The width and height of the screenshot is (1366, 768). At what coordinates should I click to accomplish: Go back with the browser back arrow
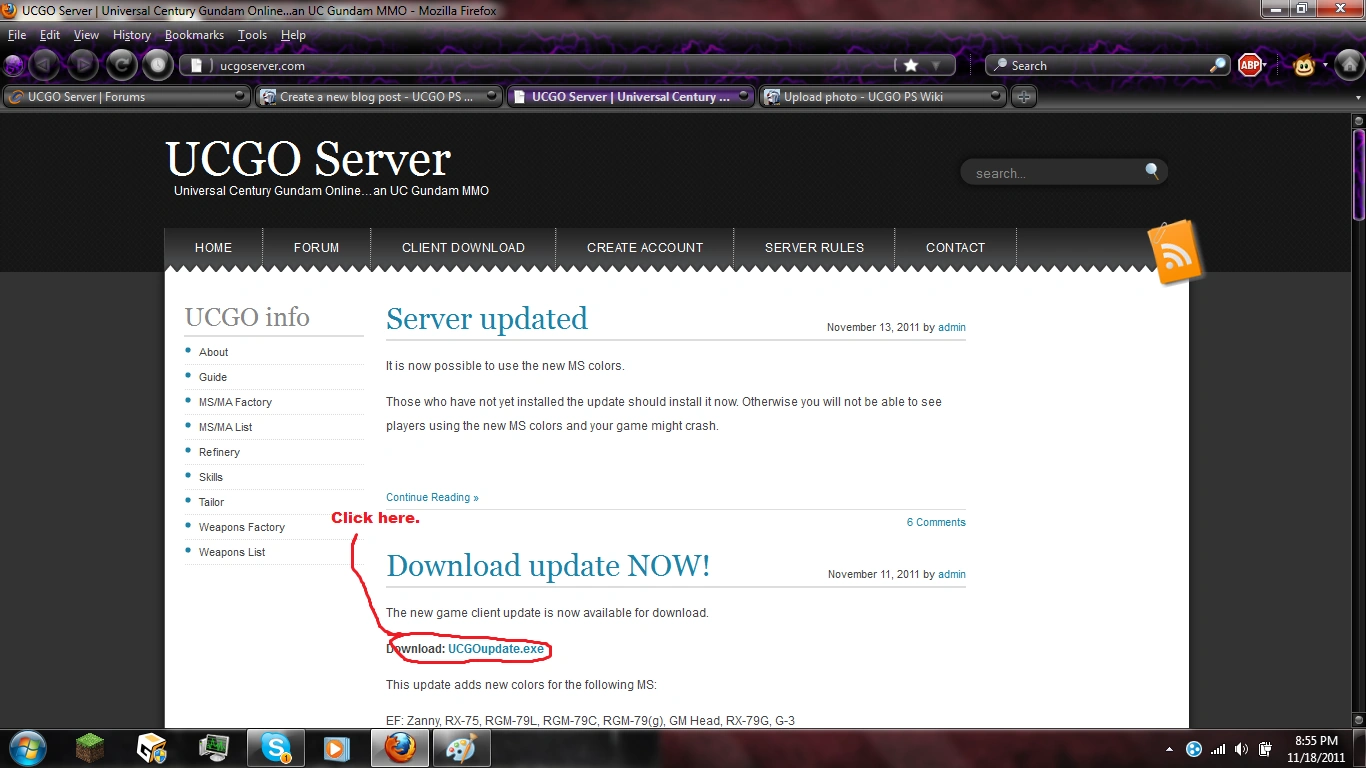[x=44, y=66]
